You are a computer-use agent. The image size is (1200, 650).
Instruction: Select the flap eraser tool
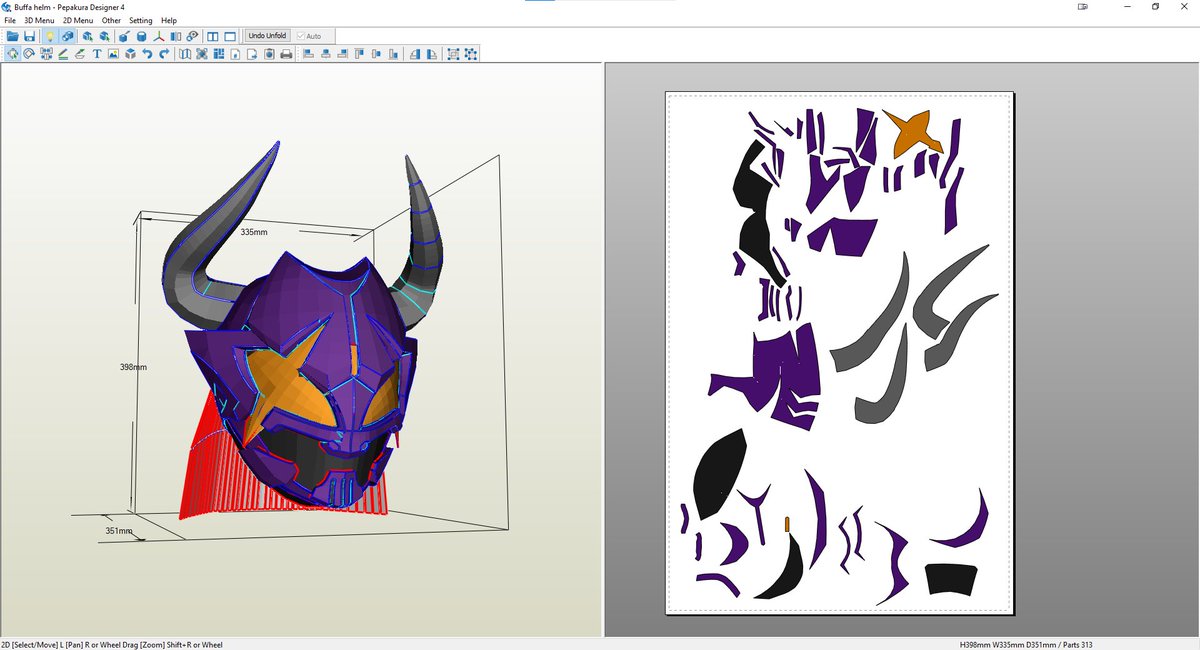80,53
